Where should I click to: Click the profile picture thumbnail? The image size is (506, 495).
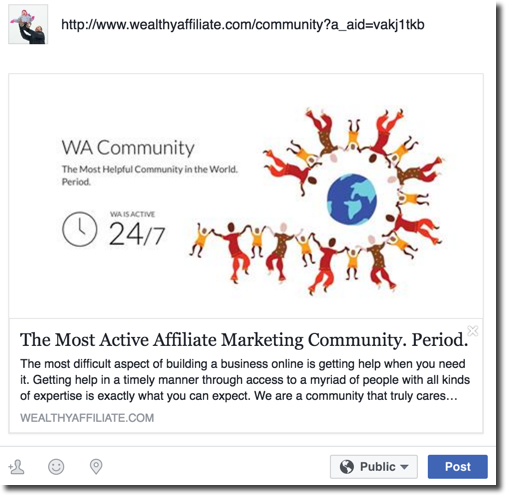click(x=28, y=24)
